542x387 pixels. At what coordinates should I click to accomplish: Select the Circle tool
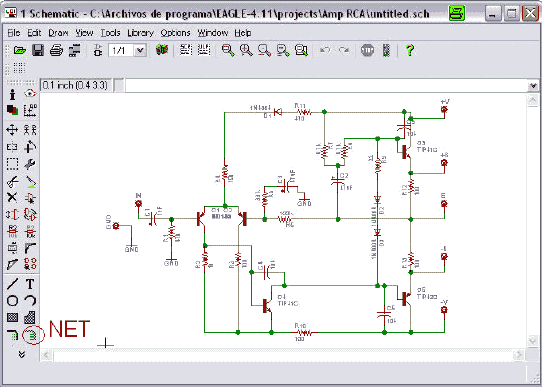point(12,301)
